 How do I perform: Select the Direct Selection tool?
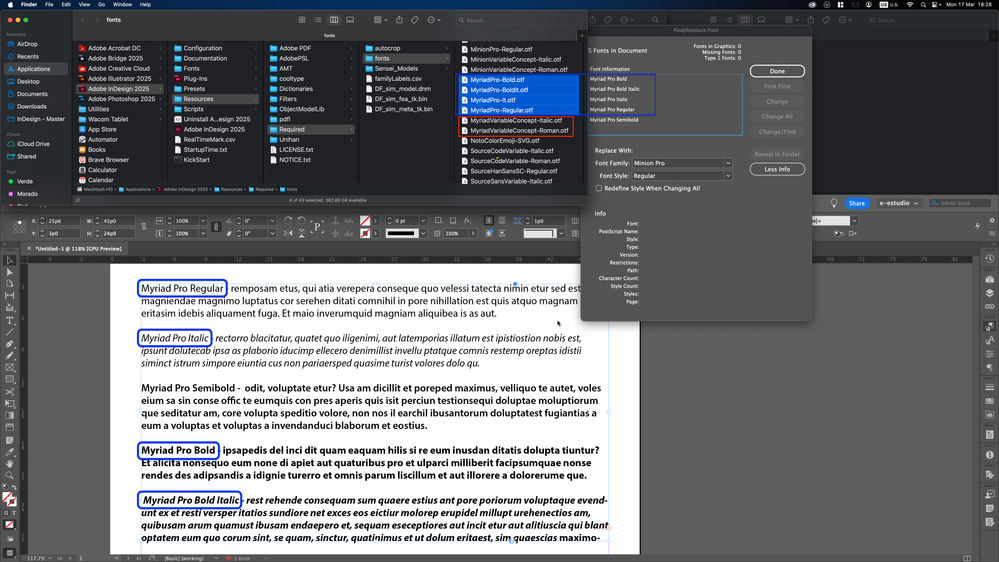10,272
